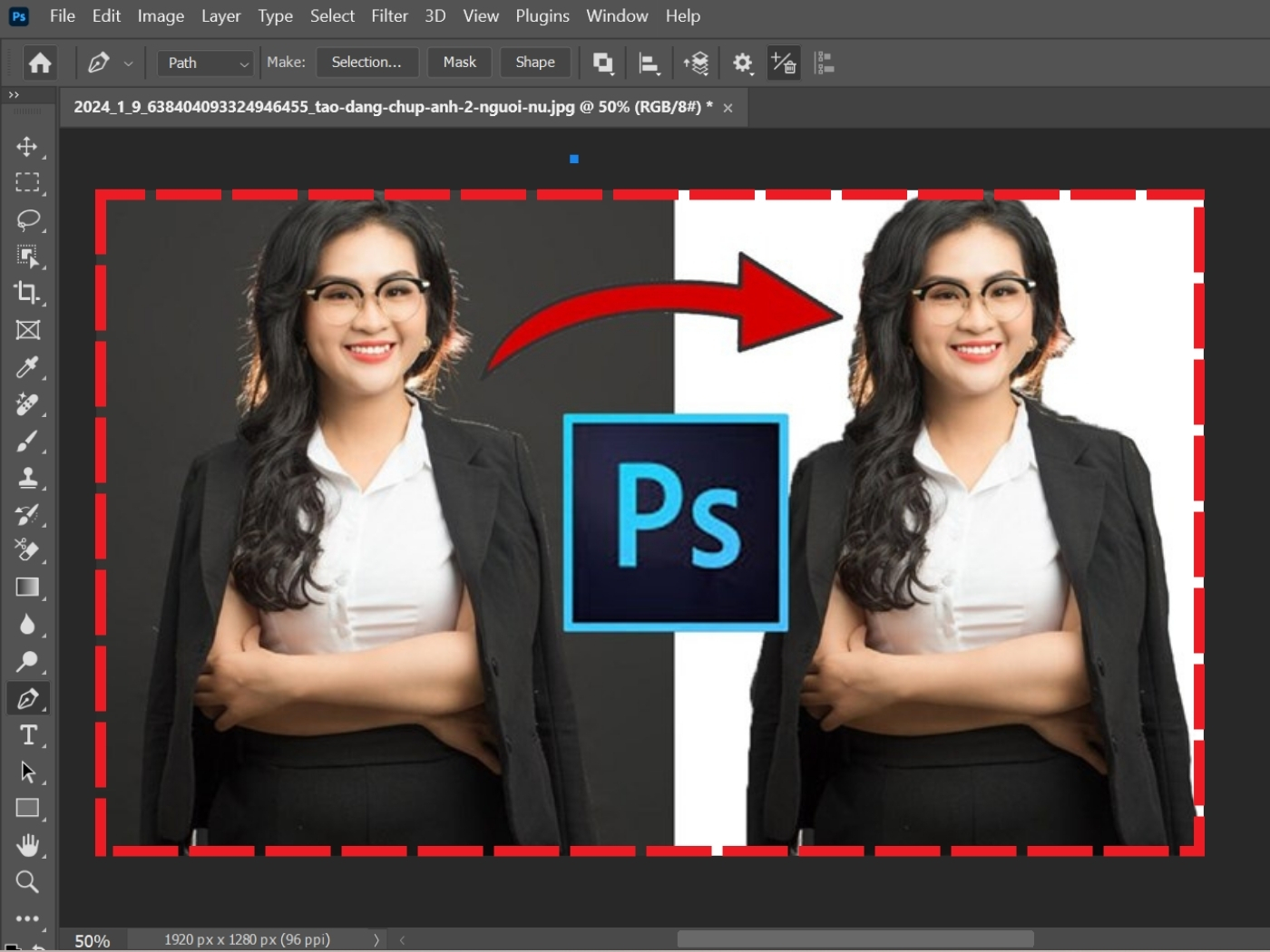The image size is (1270, 952).
Task: Open the Path alignment options
Action: pyautogui.click(x=650, y=63)
